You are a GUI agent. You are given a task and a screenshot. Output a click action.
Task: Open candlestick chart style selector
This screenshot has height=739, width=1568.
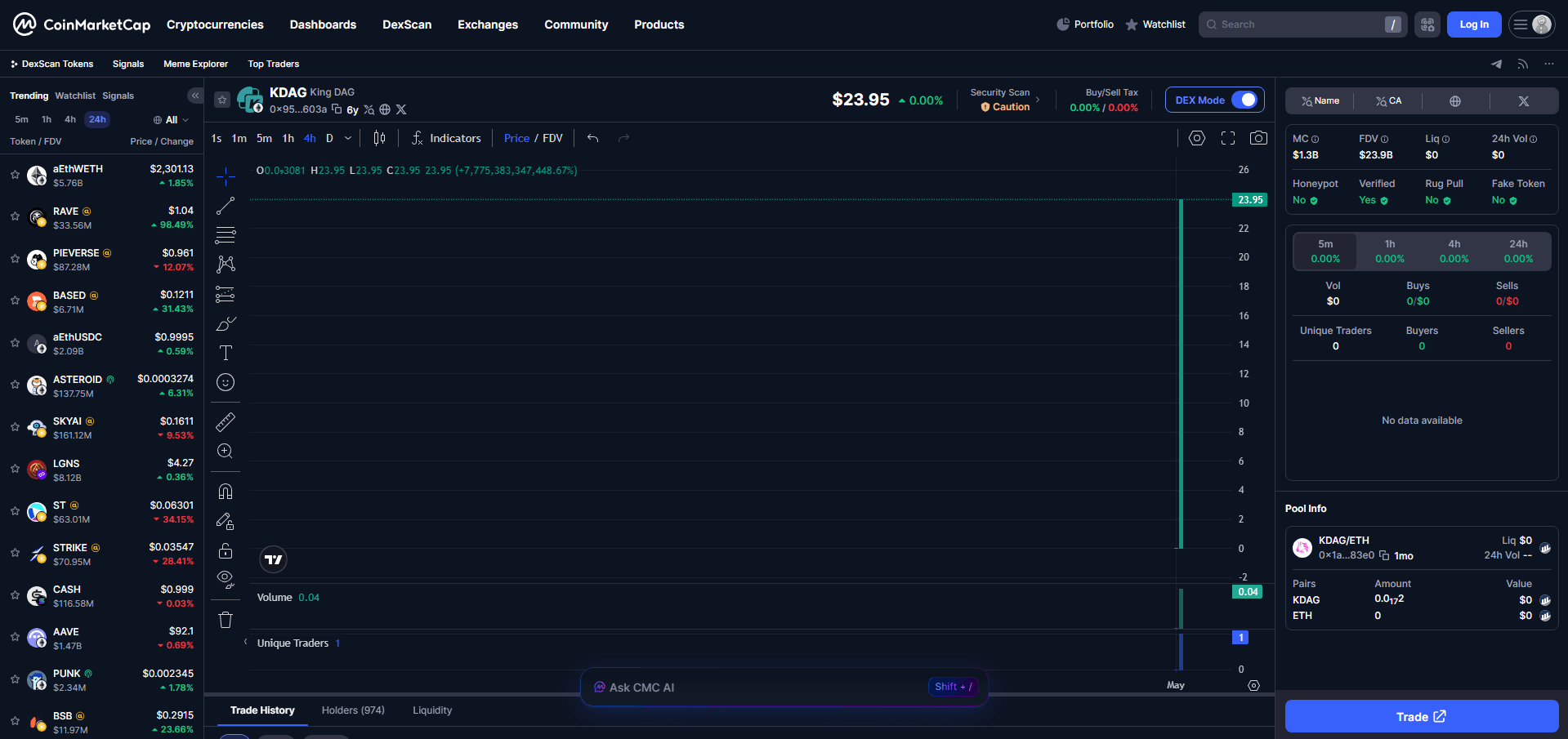379,138
